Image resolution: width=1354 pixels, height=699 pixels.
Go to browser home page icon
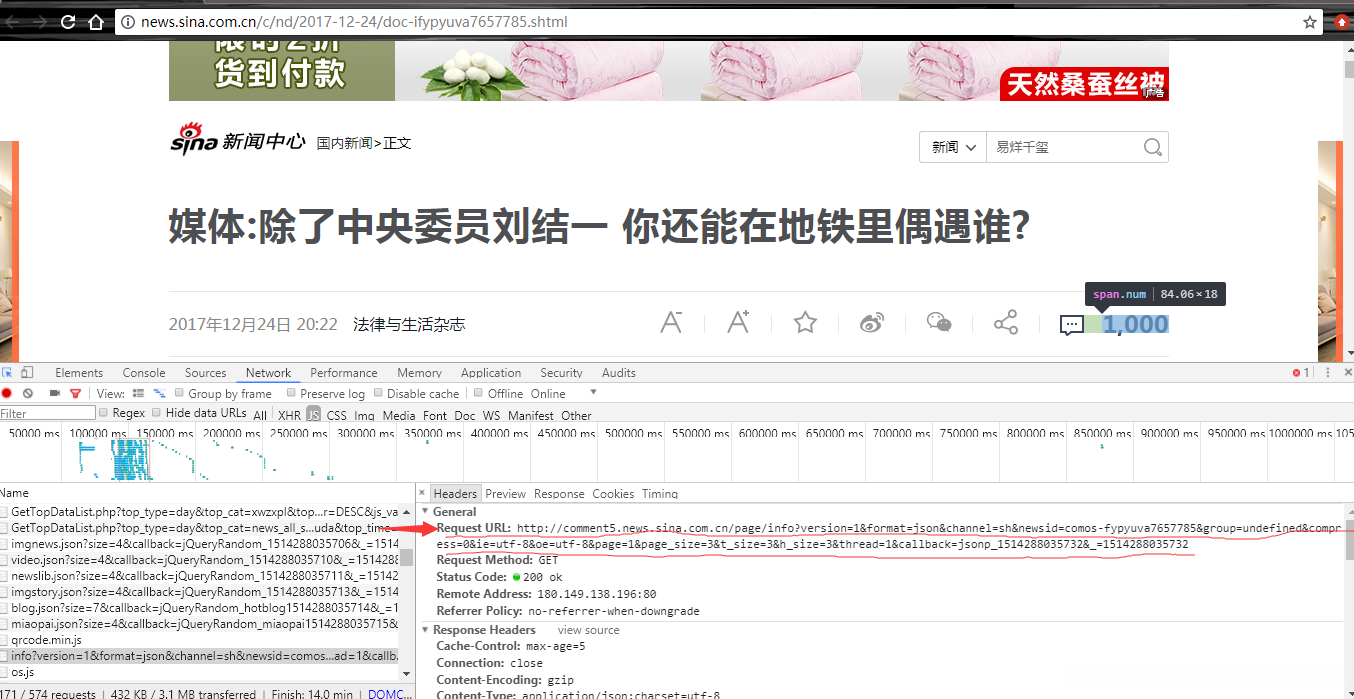pyautogui.click(x=96, y=21)
